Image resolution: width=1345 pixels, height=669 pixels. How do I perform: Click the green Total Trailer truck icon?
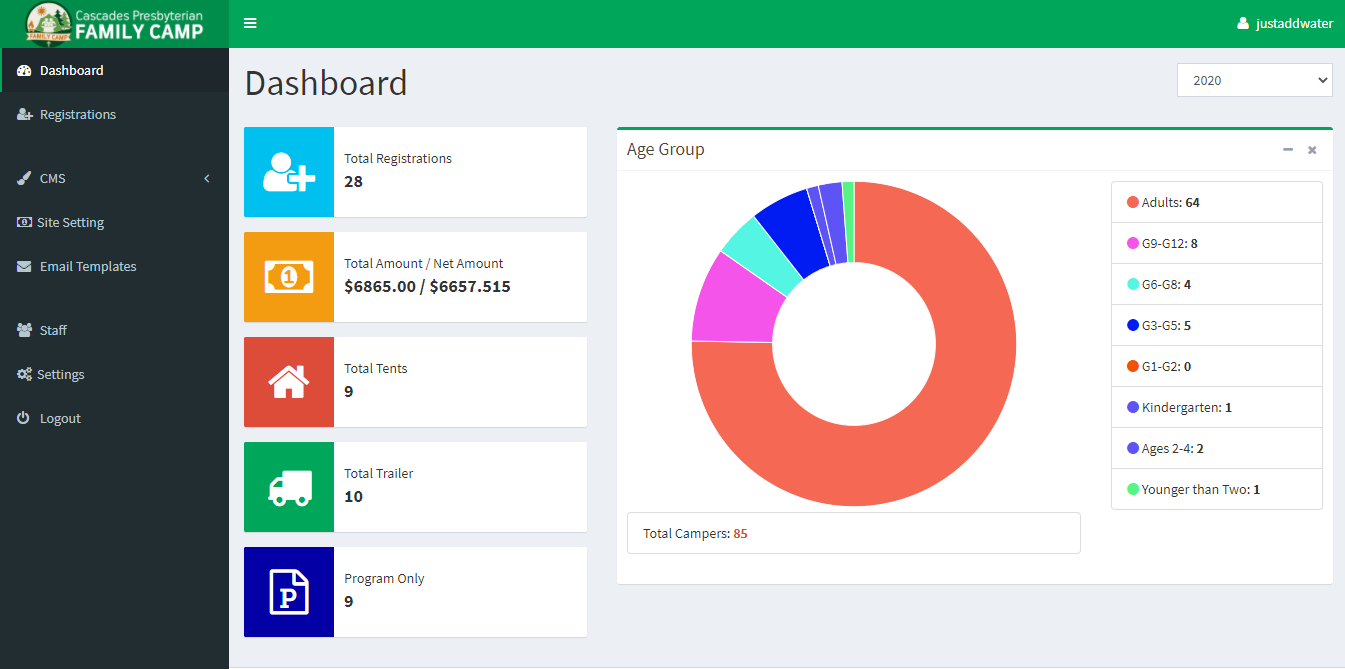289,487
